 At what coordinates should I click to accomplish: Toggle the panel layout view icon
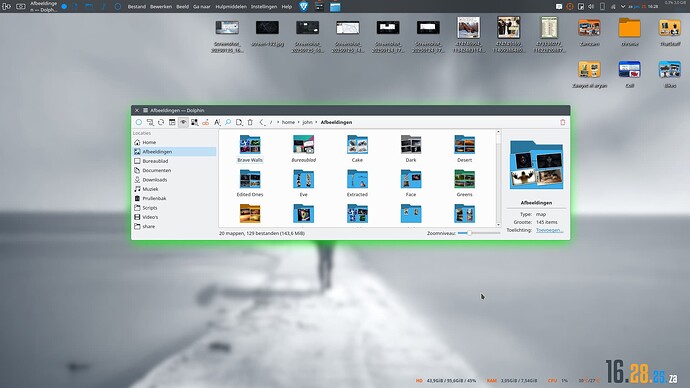point(172,122)
